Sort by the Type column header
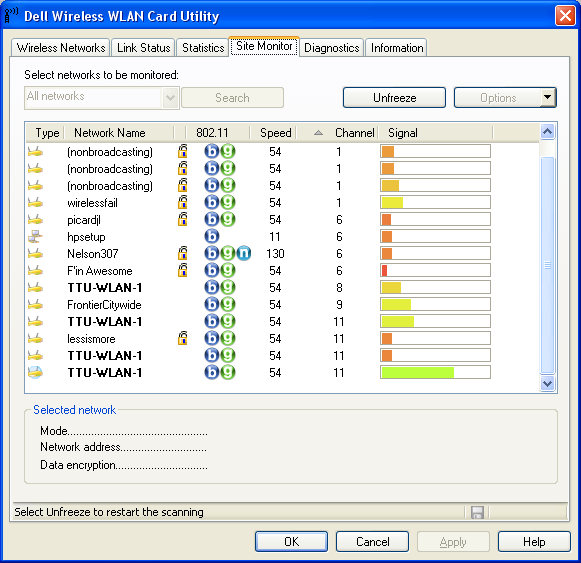The image size is (581, 563). 46,133
